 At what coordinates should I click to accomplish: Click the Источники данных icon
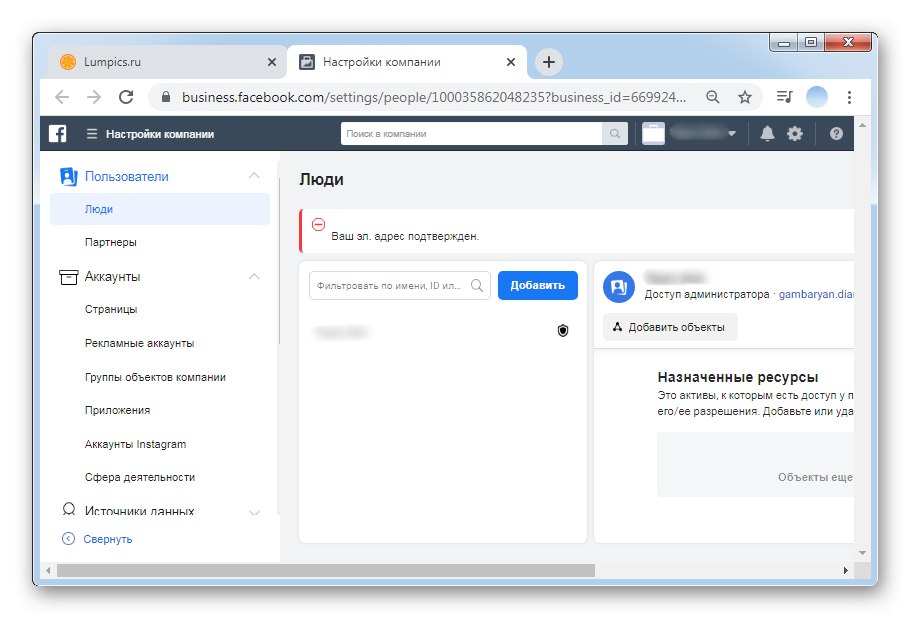coord(69,510)
